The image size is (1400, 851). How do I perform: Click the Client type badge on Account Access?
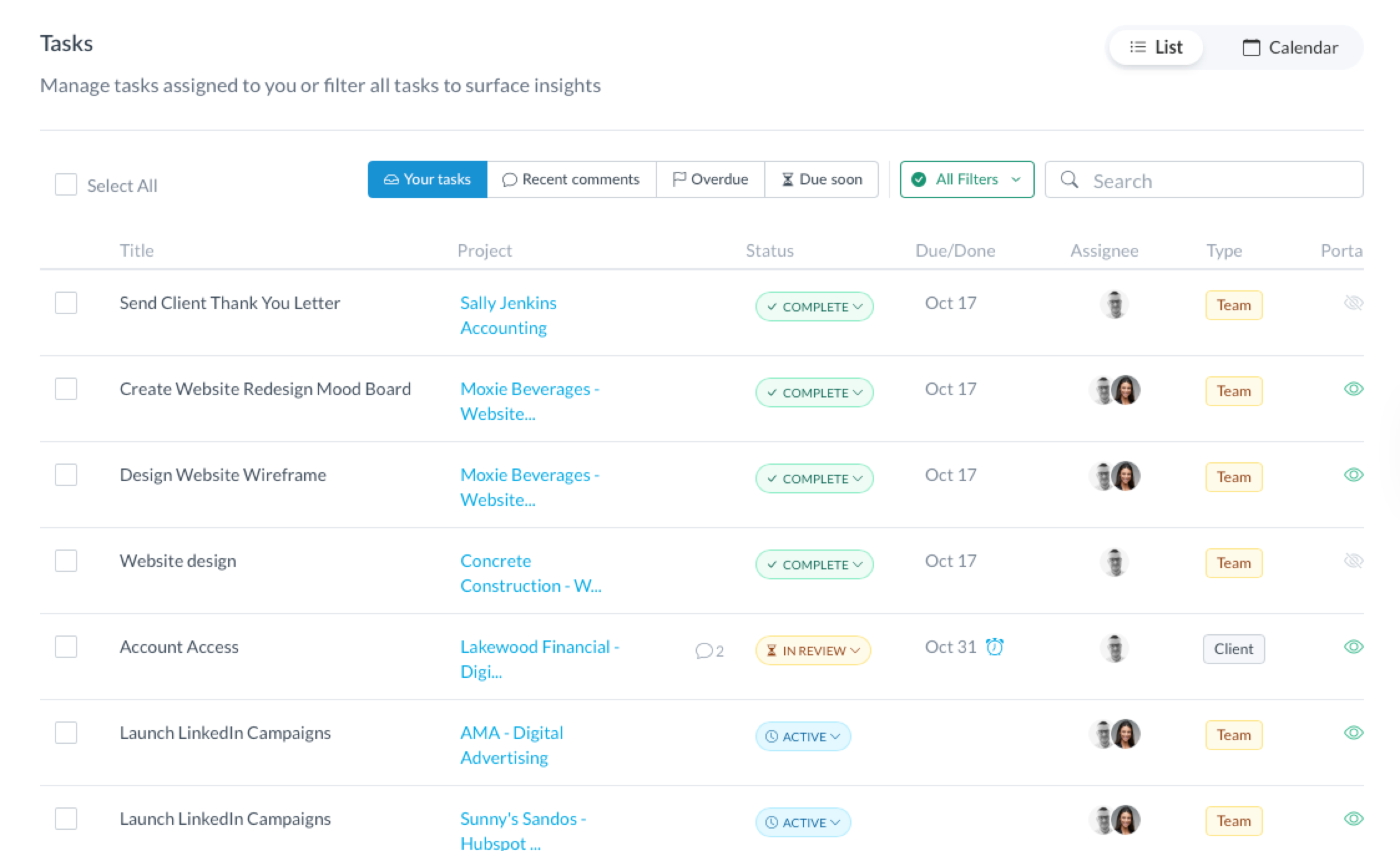tap(1233, 649)
